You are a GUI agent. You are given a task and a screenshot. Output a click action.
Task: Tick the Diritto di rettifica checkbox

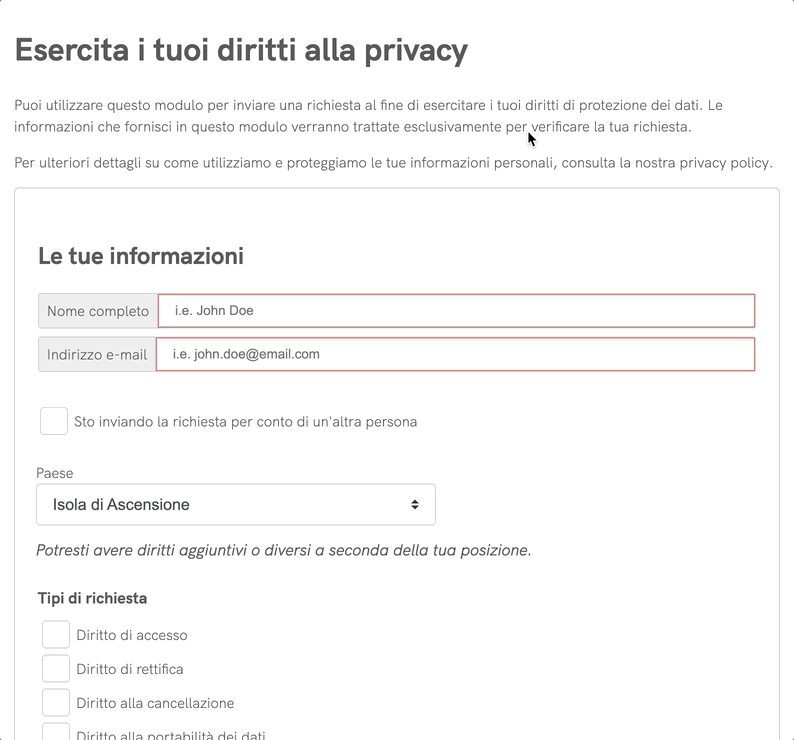(56, 669)
